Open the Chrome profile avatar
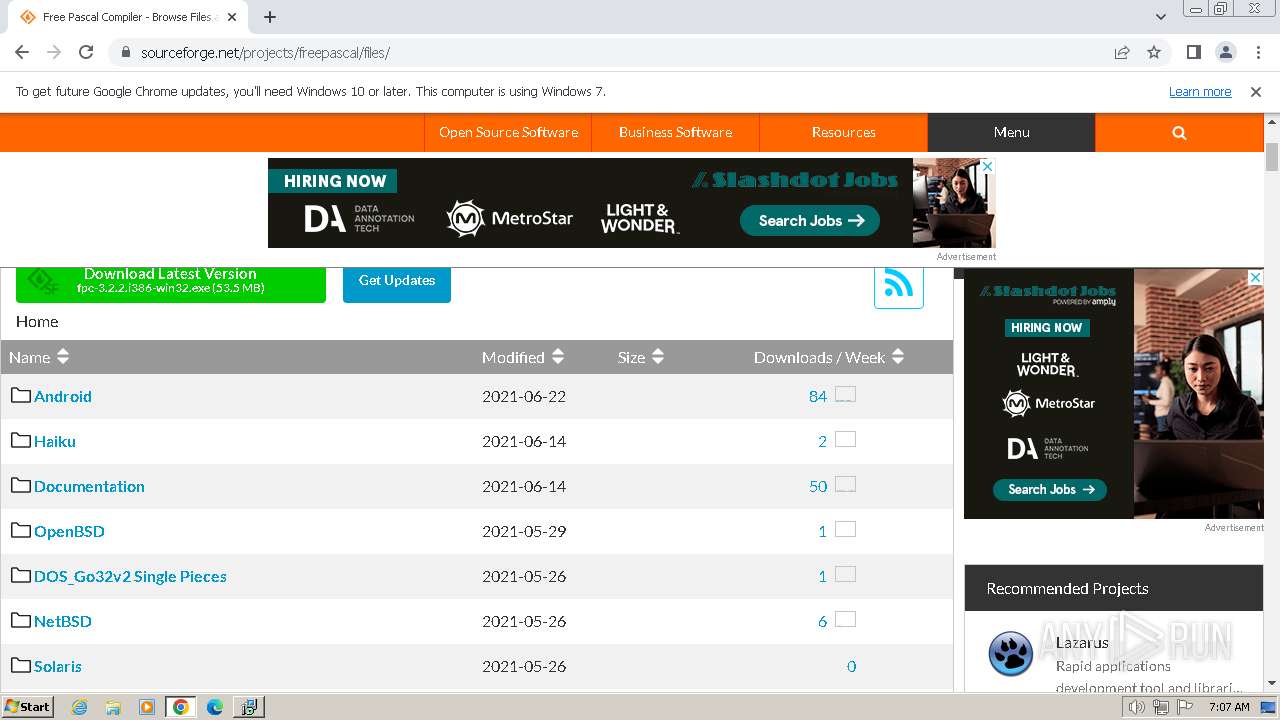This screenshot has height=720, width=1280. coord(1225,52)
